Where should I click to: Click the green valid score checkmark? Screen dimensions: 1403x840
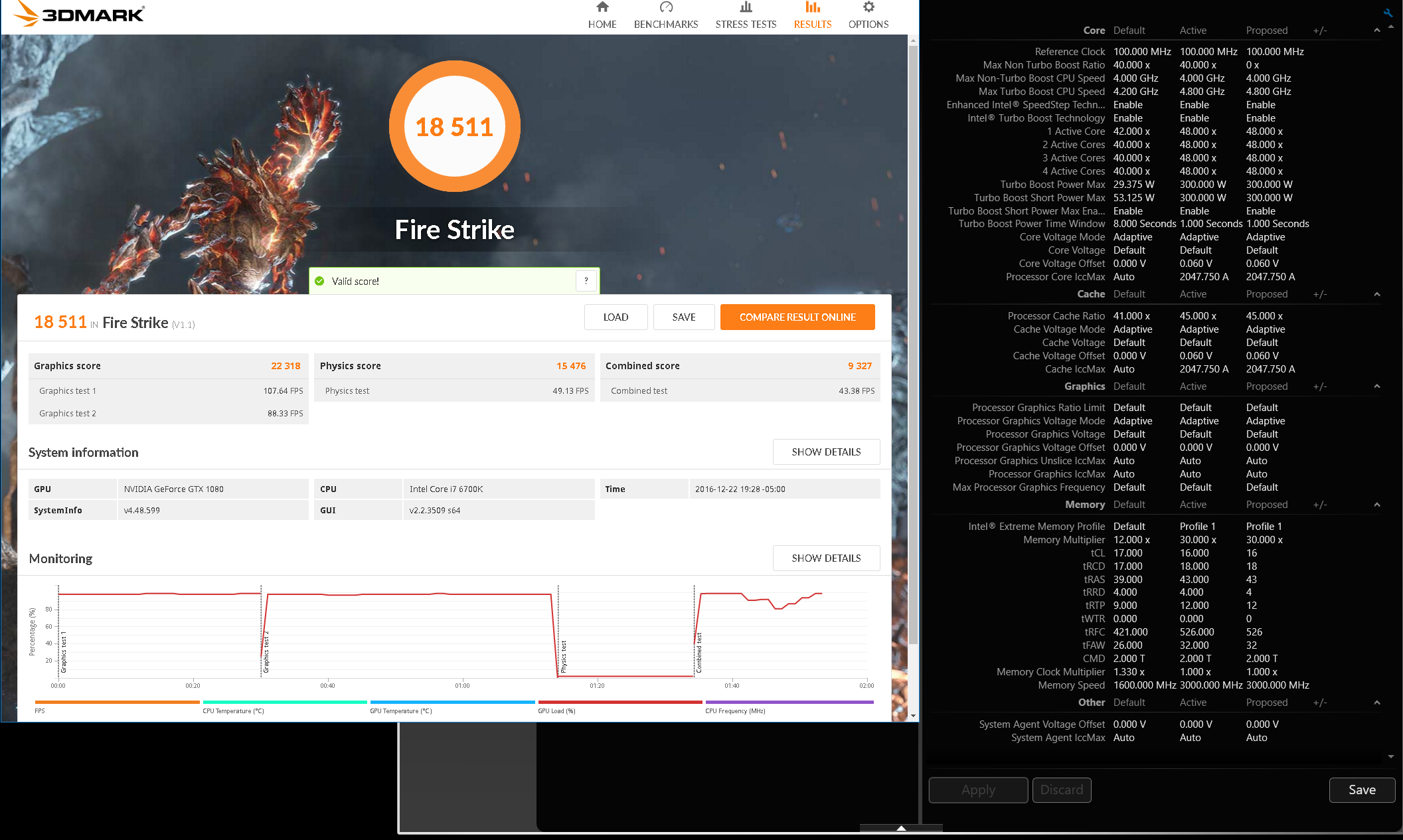(319, 281)
